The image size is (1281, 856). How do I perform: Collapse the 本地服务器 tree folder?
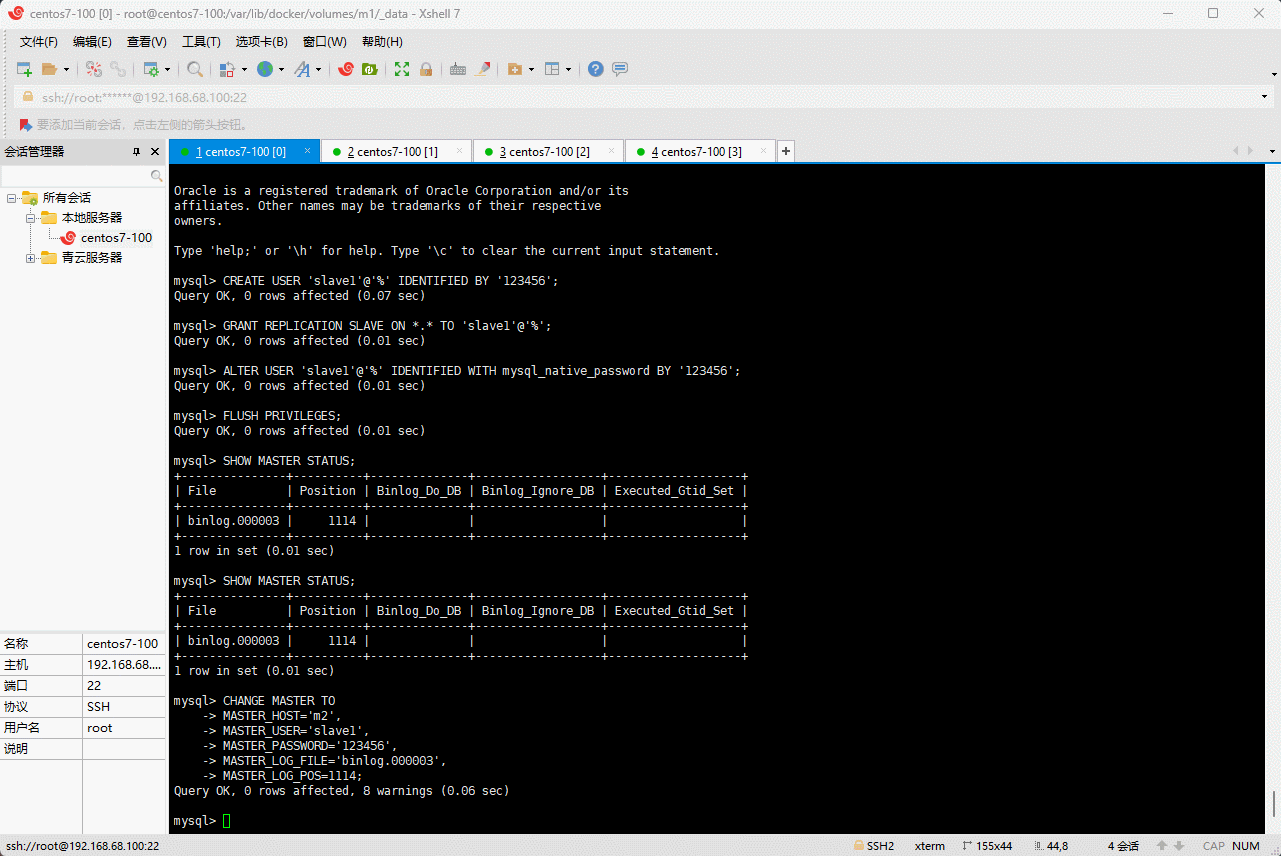click(x=30, y=218)
